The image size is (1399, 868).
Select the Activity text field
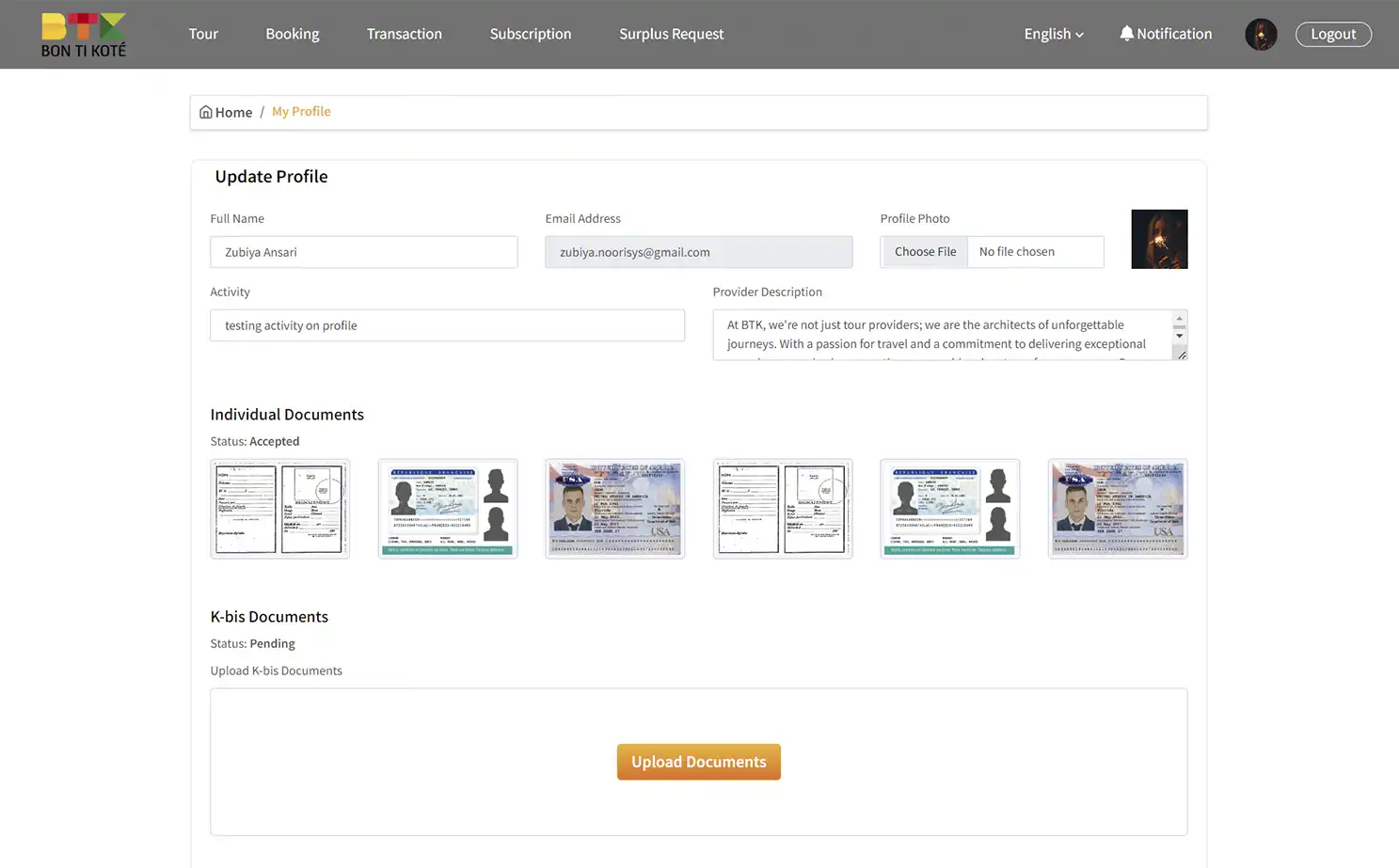[447, 324]
